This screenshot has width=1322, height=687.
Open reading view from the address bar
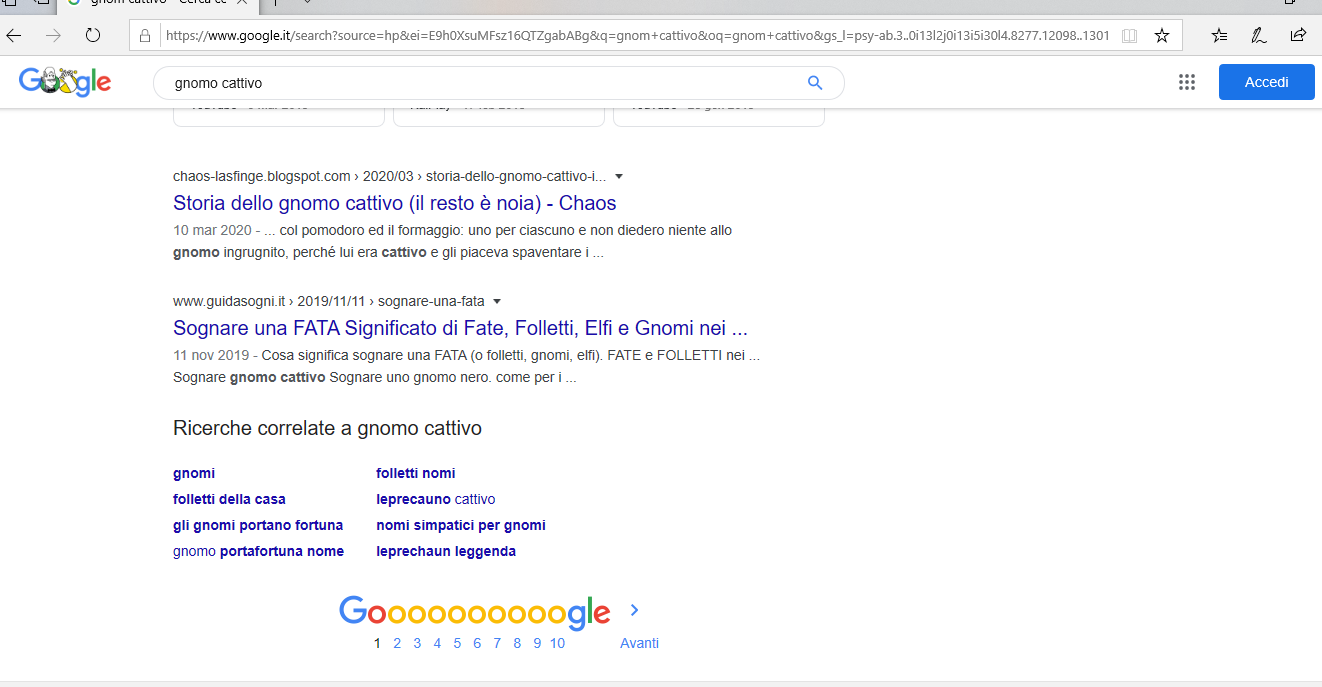pyautogui.click(x=1129, y=36)
